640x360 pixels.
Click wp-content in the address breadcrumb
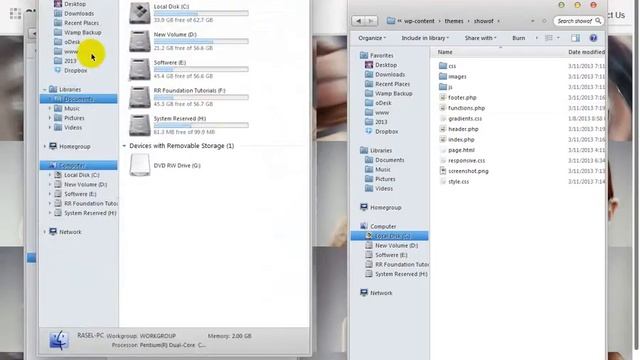(419, 21)
